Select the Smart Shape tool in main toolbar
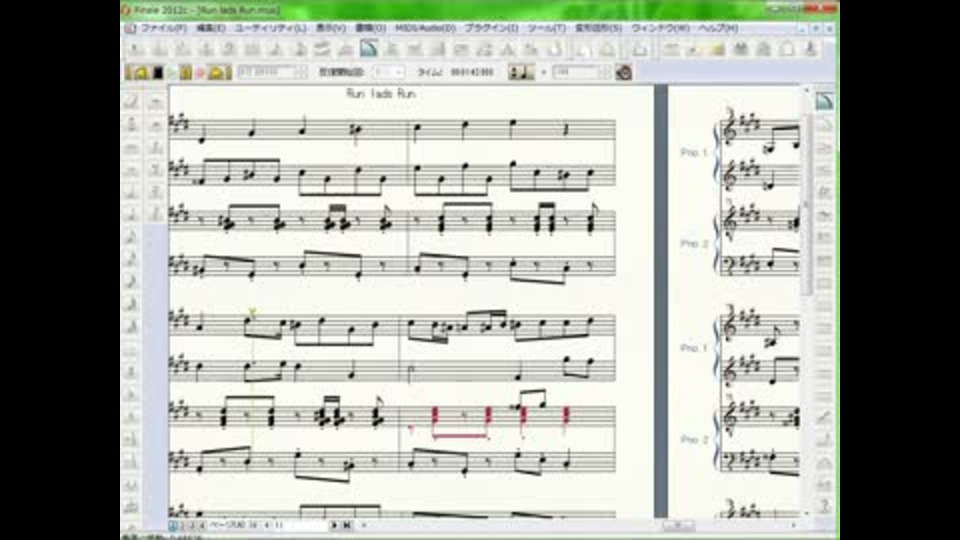Screen dimensions: 960x540 (369, 48)
